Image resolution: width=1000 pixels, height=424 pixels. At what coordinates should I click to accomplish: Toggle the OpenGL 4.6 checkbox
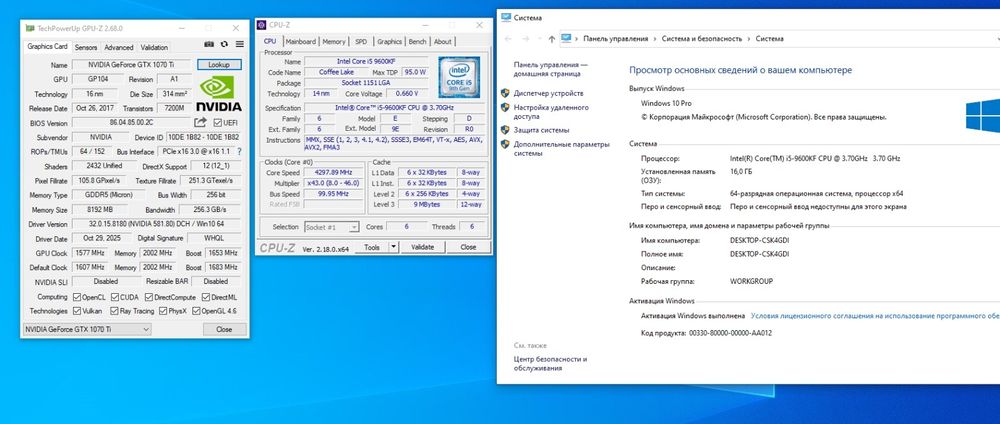click(196, 311)
